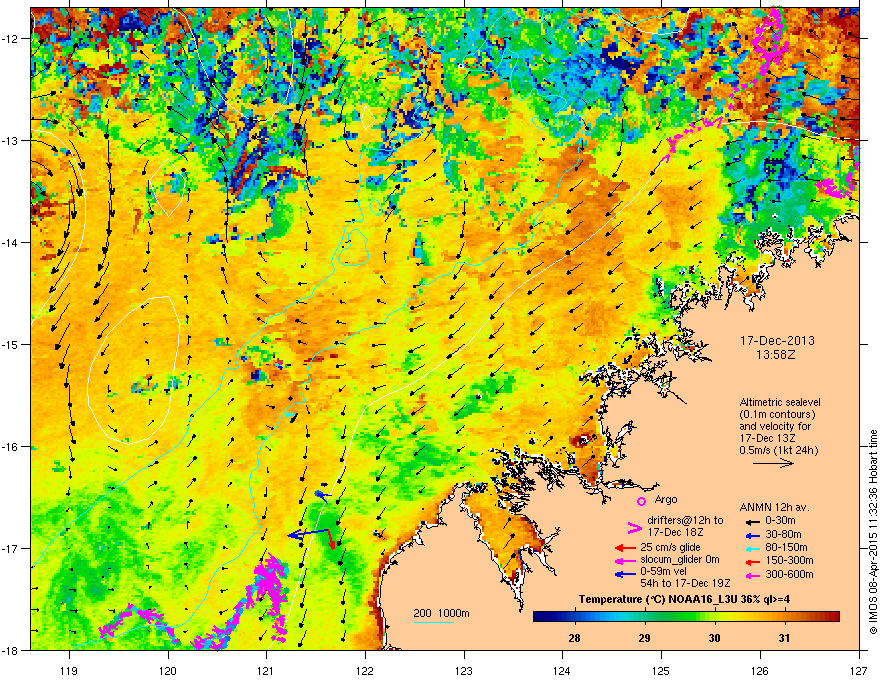Viewport: 880px width, 680px height.
Task: Click the red 150-300m ANMN legend arrow
Action: click(753, 562)
